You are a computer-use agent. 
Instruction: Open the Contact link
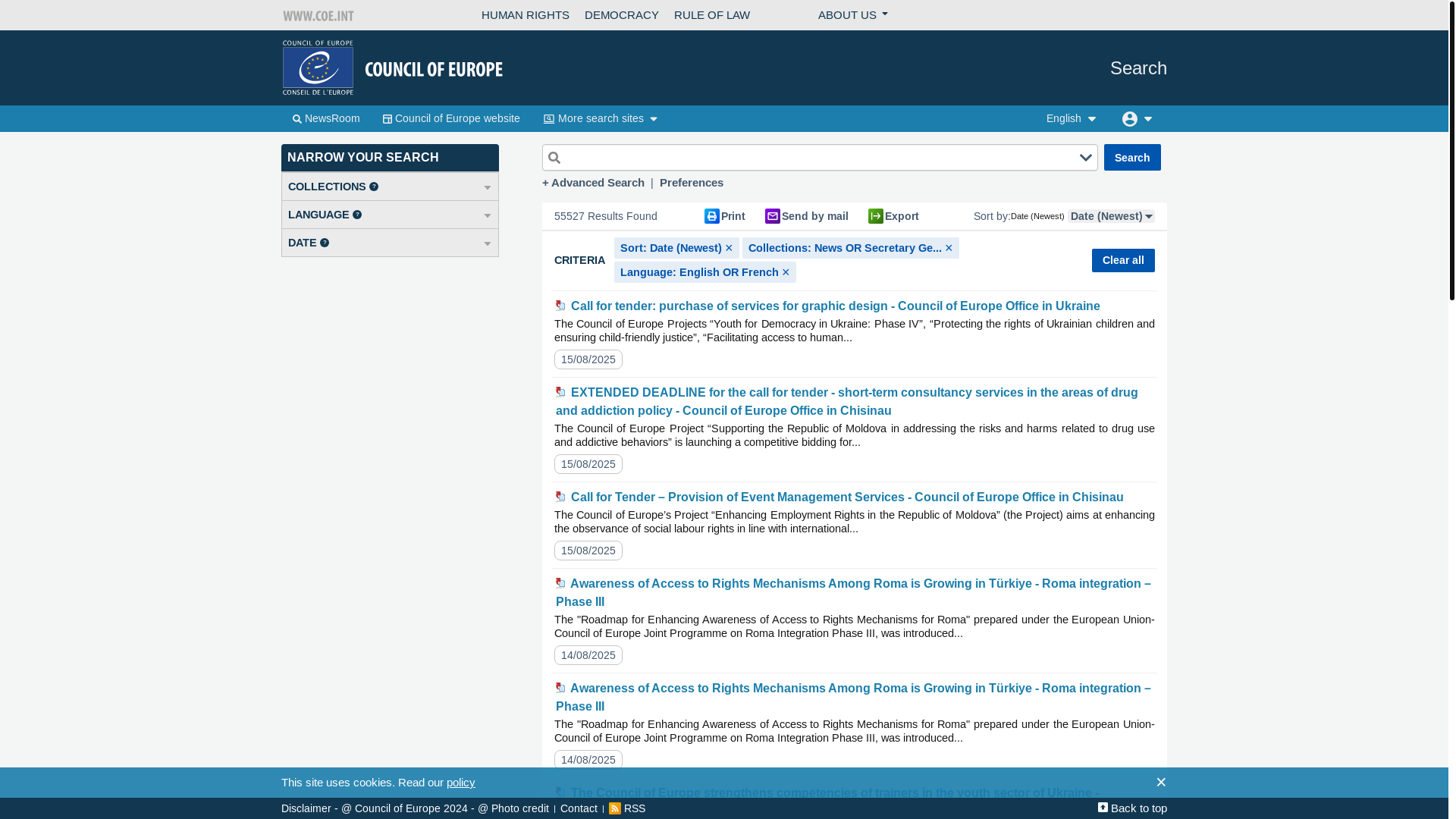coord(579,808)
